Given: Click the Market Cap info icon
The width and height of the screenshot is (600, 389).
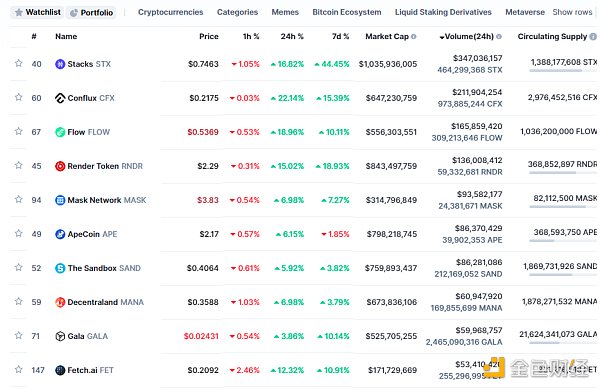Looking at the screenshot, I should point(414,37).
